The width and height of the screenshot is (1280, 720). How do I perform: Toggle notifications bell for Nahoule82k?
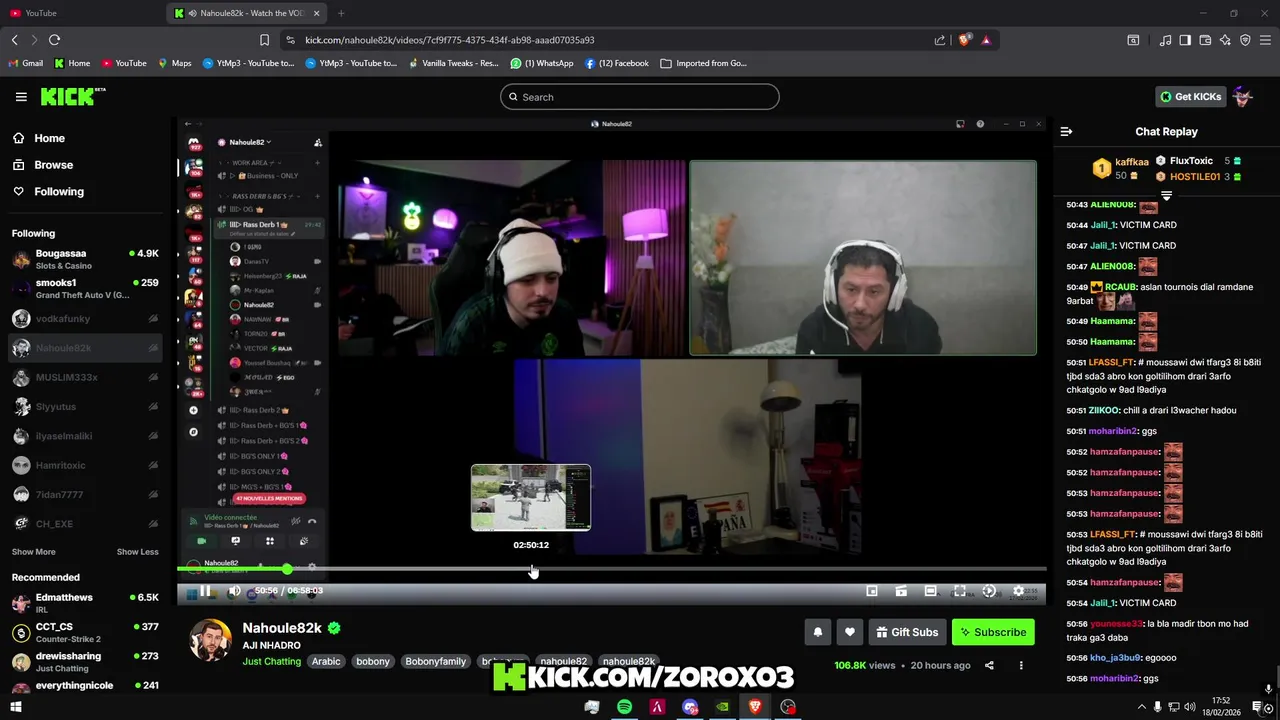(x=818, y=632)
